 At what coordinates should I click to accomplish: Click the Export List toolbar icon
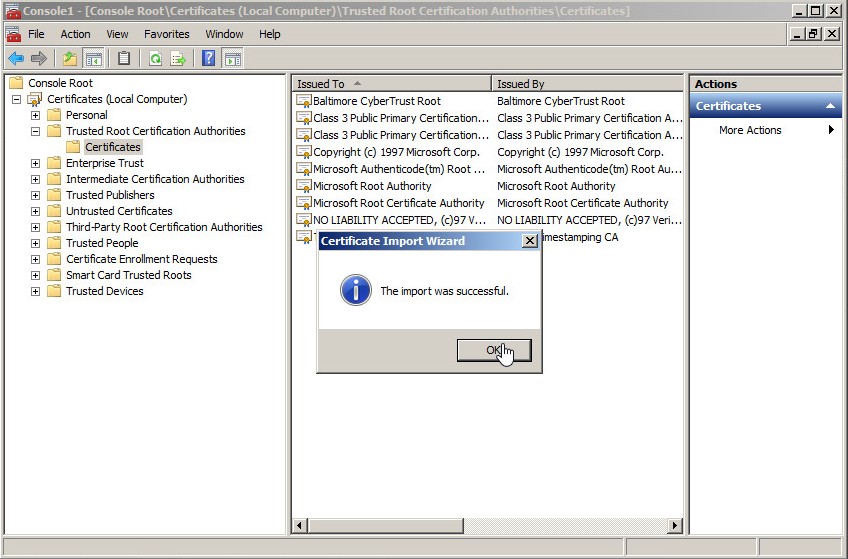point(178,59)
